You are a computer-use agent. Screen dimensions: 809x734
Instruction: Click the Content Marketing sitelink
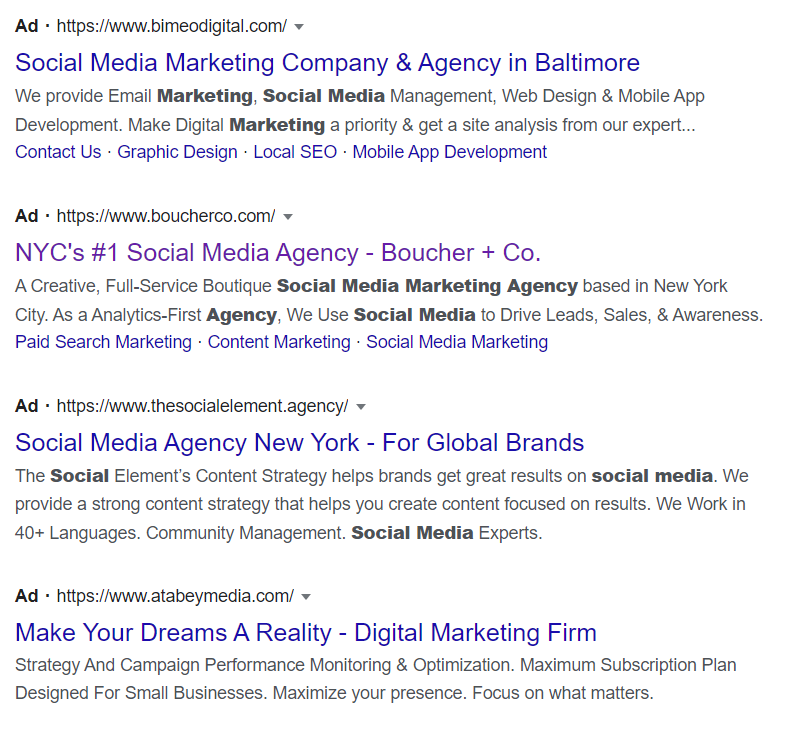click(279, 342)
